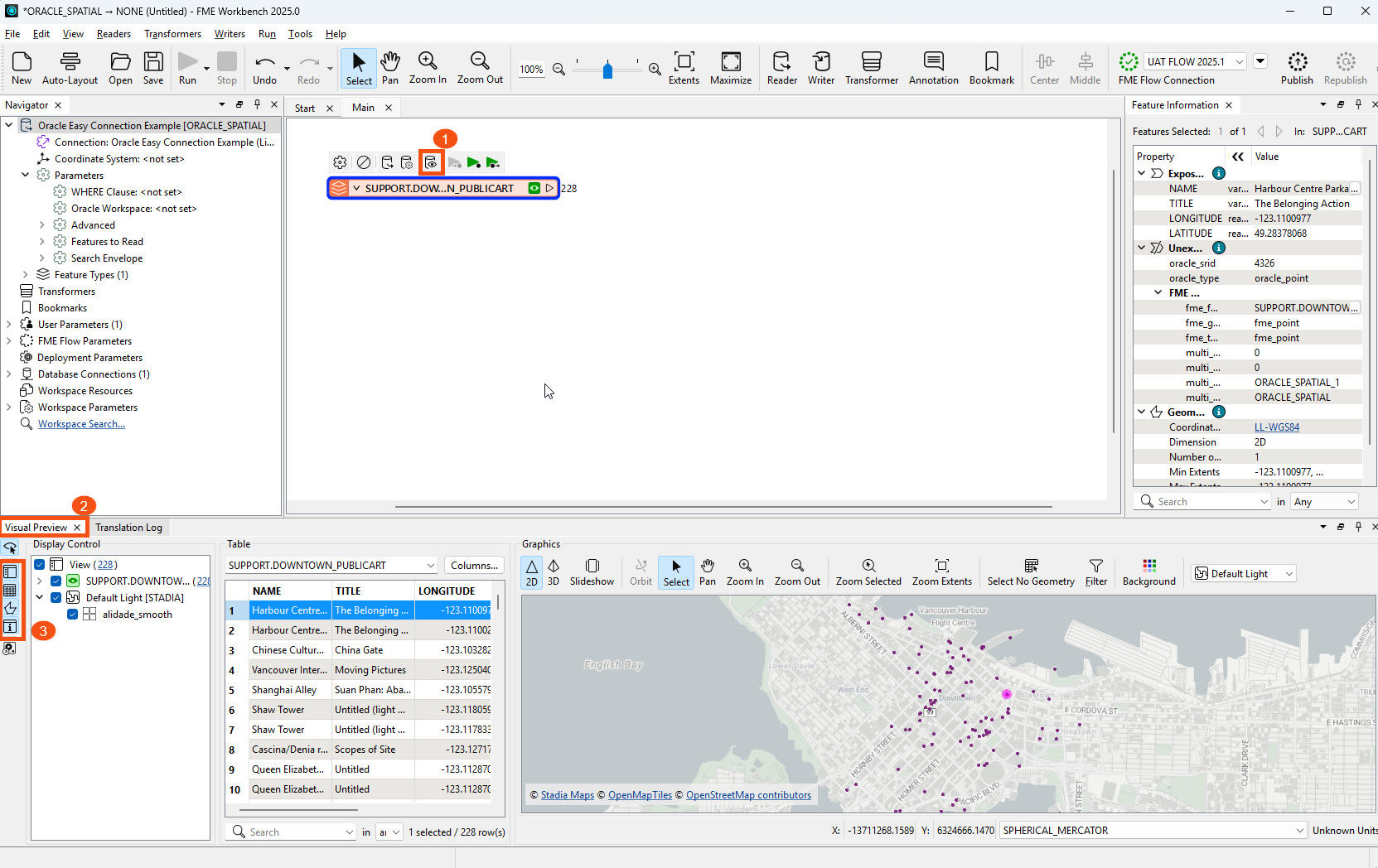Click the Feature Information icon in the Visual Preview sidebar
The image size is (1378, 868).
click(x=11, y=627)
